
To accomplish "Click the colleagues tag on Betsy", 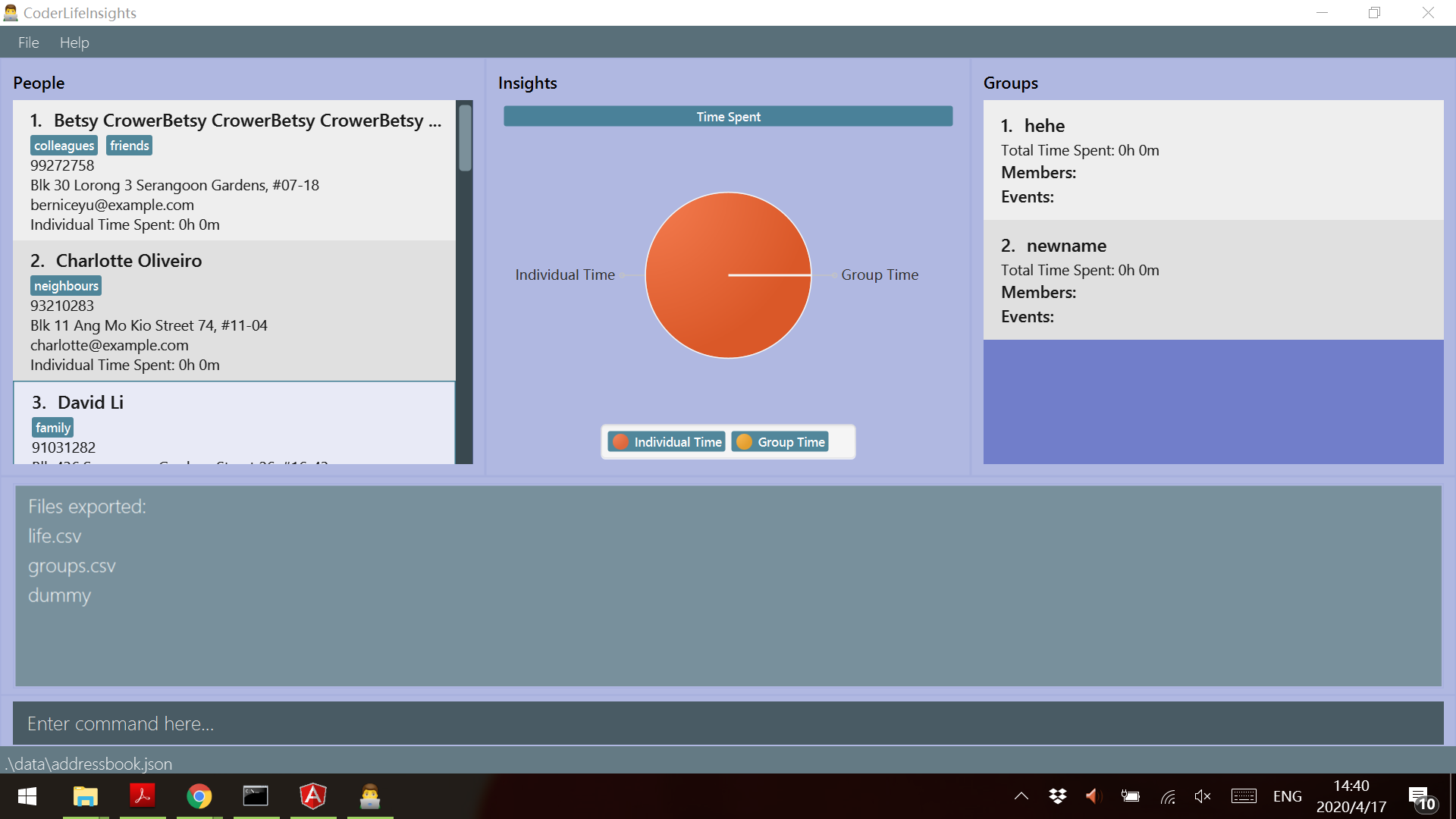I will coord(64,146).
